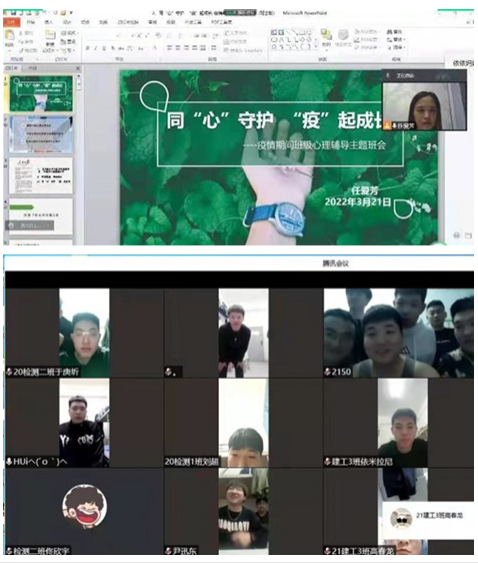Viewport: 478px width, 563px height.
Task: Open the slide Layout dropdown
Action: point(69,33)
